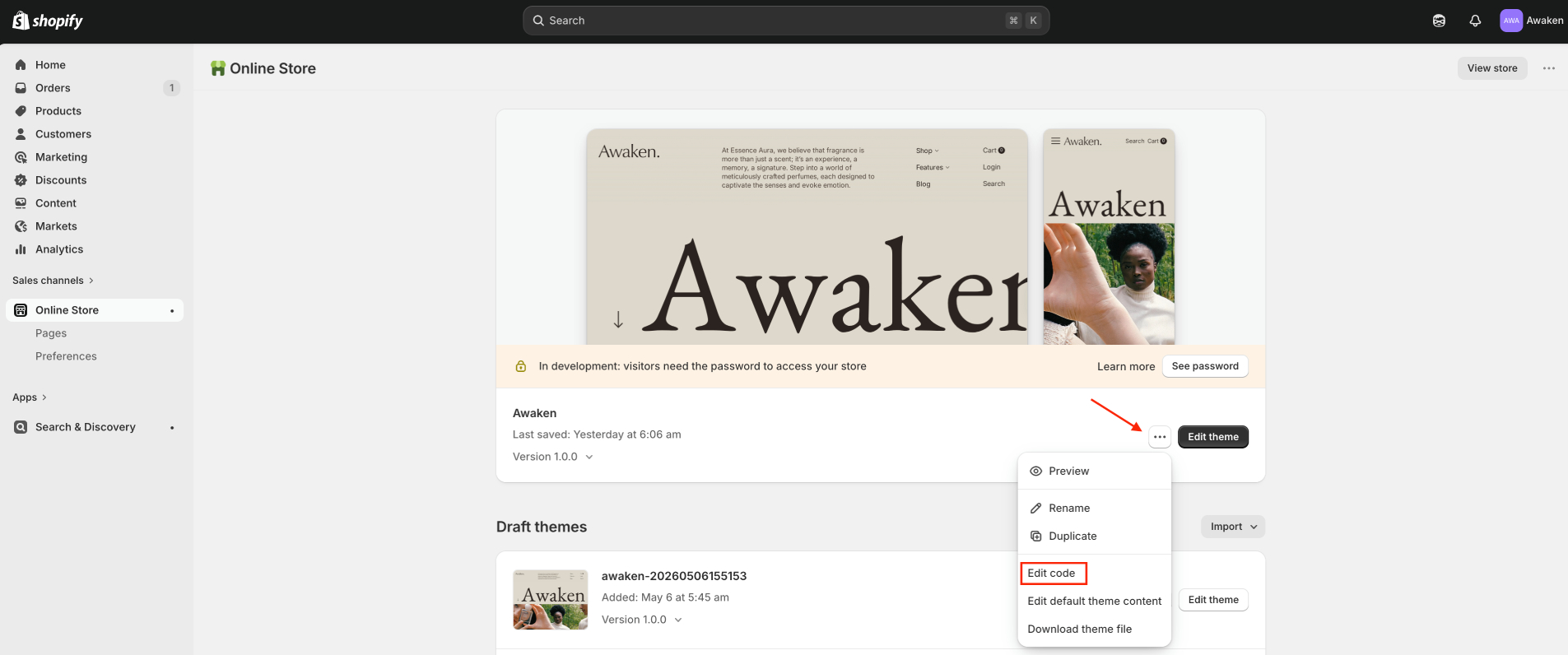Image resolution: width=1568 pixels, height=655 pixels.
Task: Open the Discounts badge icon
Action: [21, 180]
